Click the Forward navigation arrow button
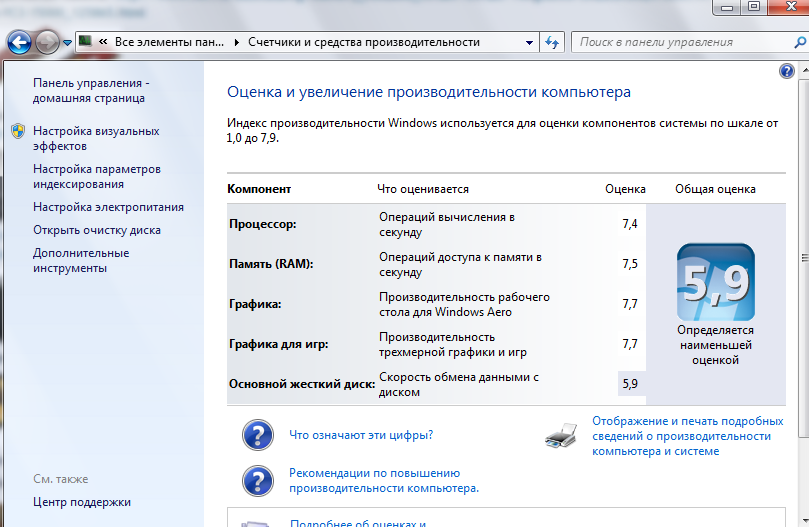The width and height of the screenshot is (809, 527). (47, 43)
